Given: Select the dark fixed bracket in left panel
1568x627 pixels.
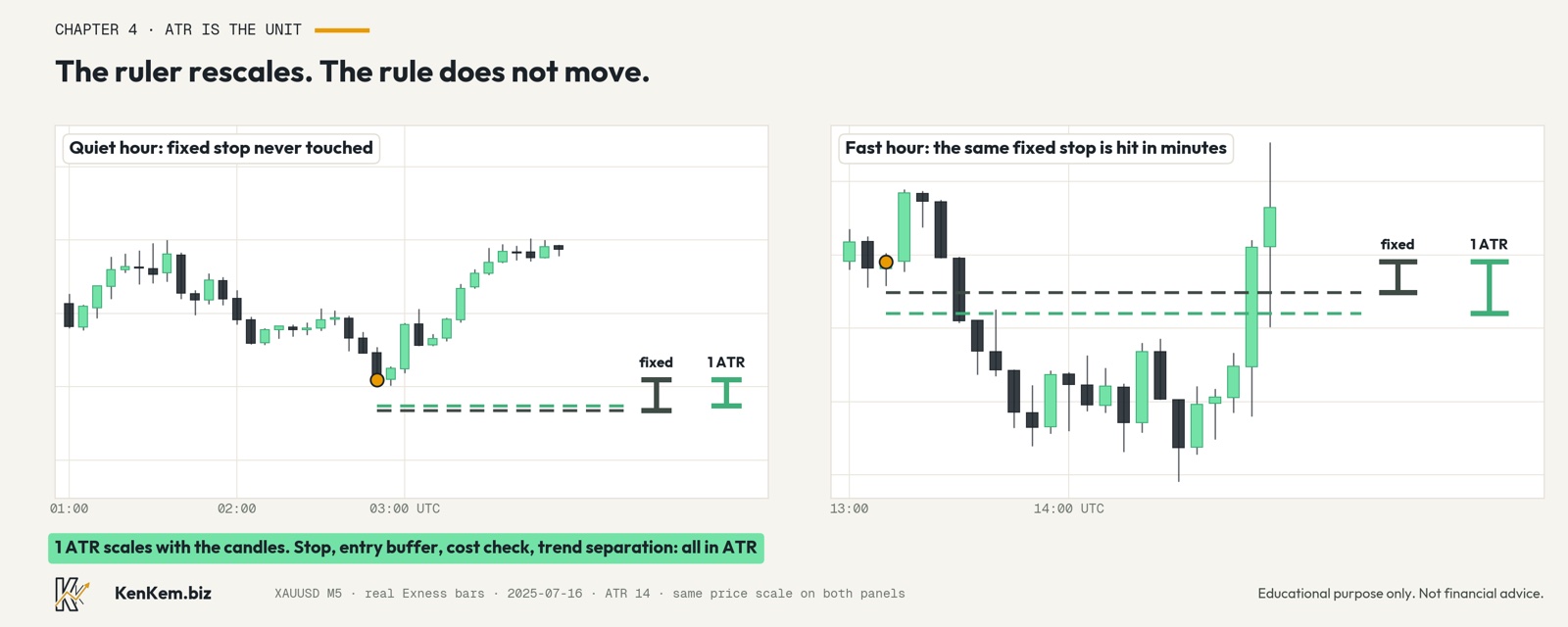Looking at the screenshot, I should point(657,395).
